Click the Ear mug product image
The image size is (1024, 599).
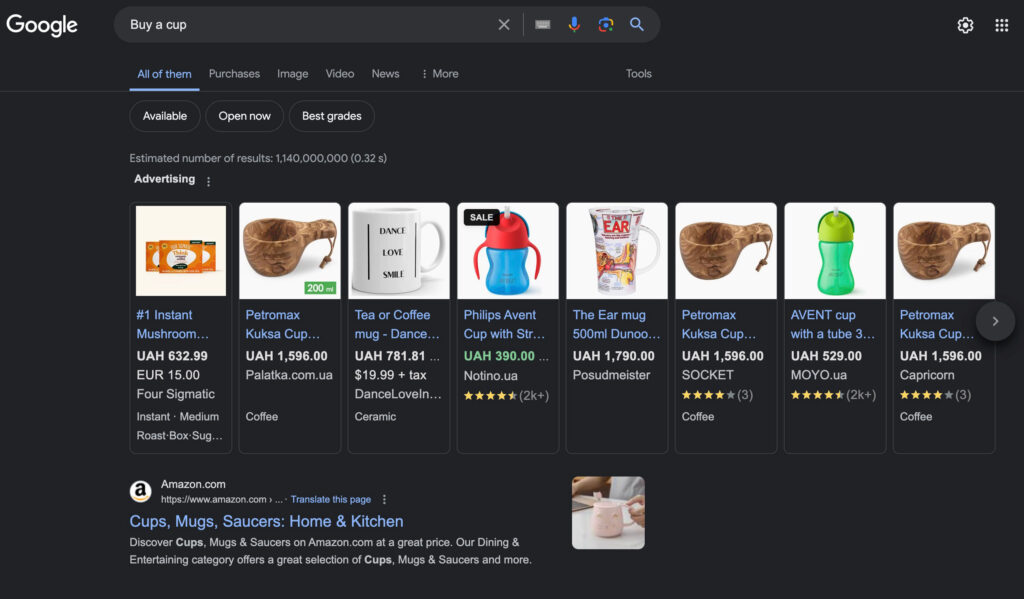click(x=617, y=251)
